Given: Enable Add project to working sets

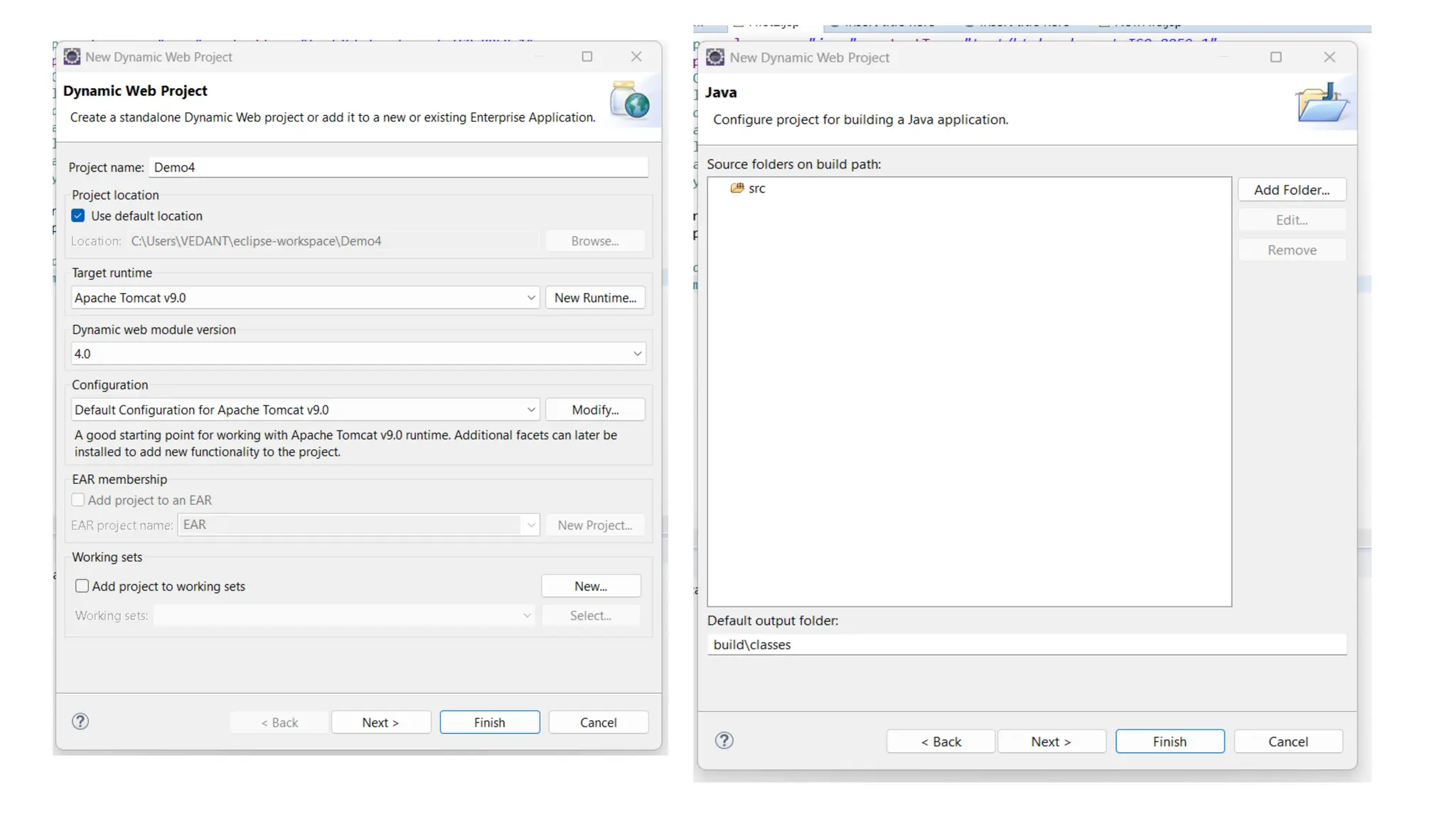Looking at the screenshot, I should point(82,586).
